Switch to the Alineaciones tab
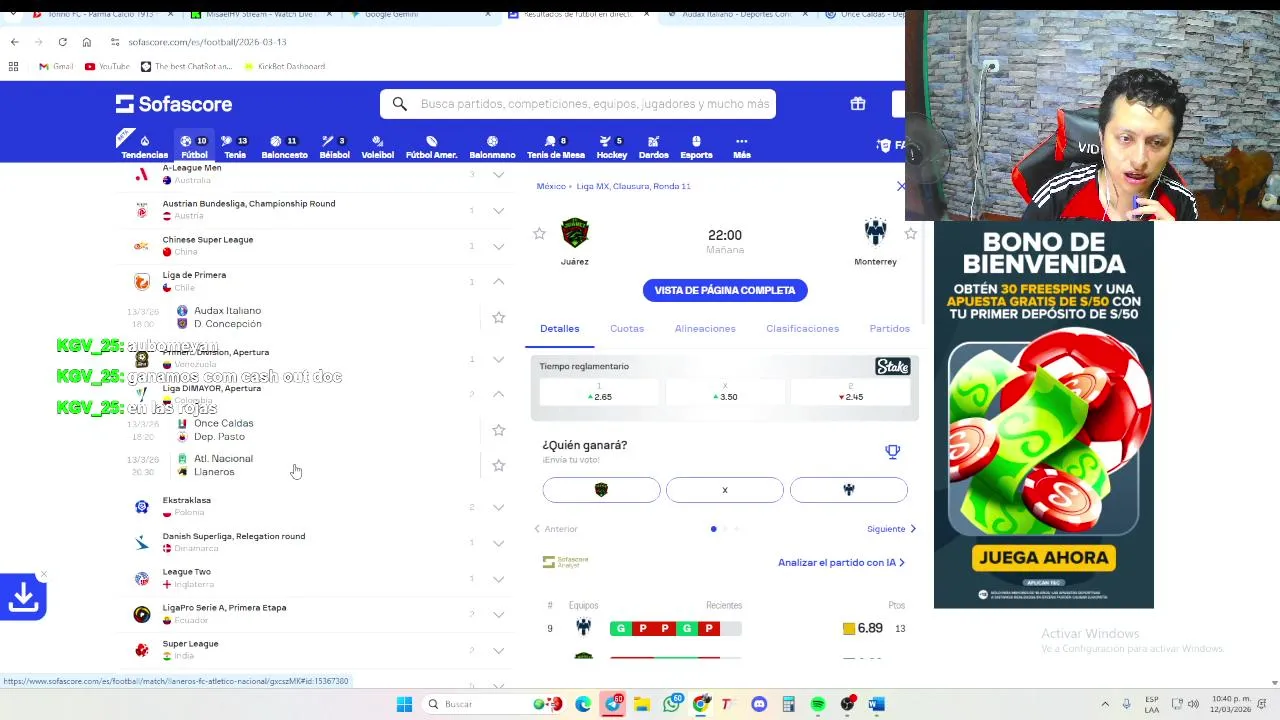1280x720 pixels. pos(705,329)
